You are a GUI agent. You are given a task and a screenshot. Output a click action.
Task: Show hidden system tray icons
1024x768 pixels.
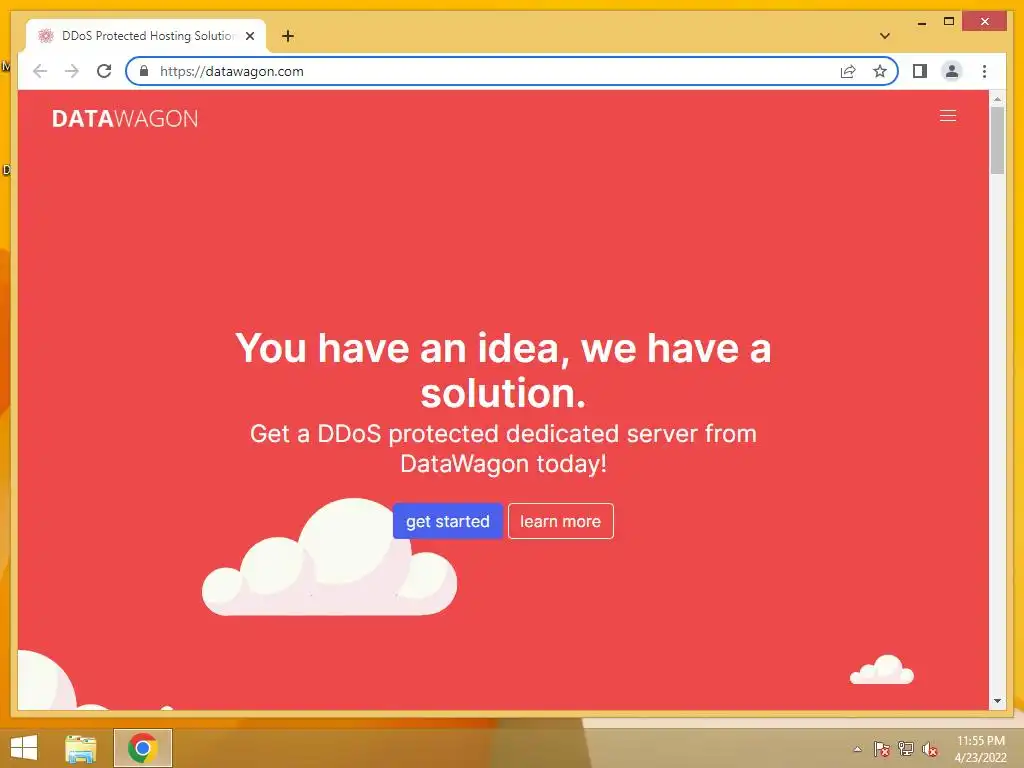click(857, 749)
